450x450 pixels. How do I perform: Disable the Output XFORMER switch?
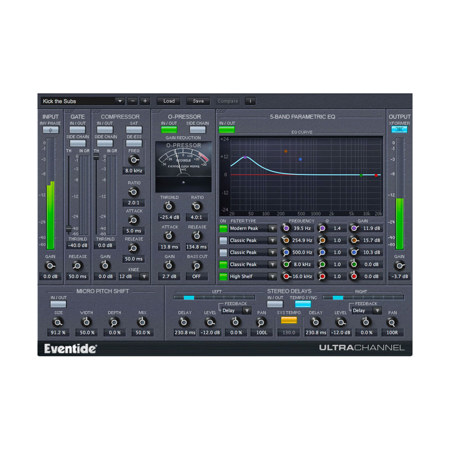(399, 130)
